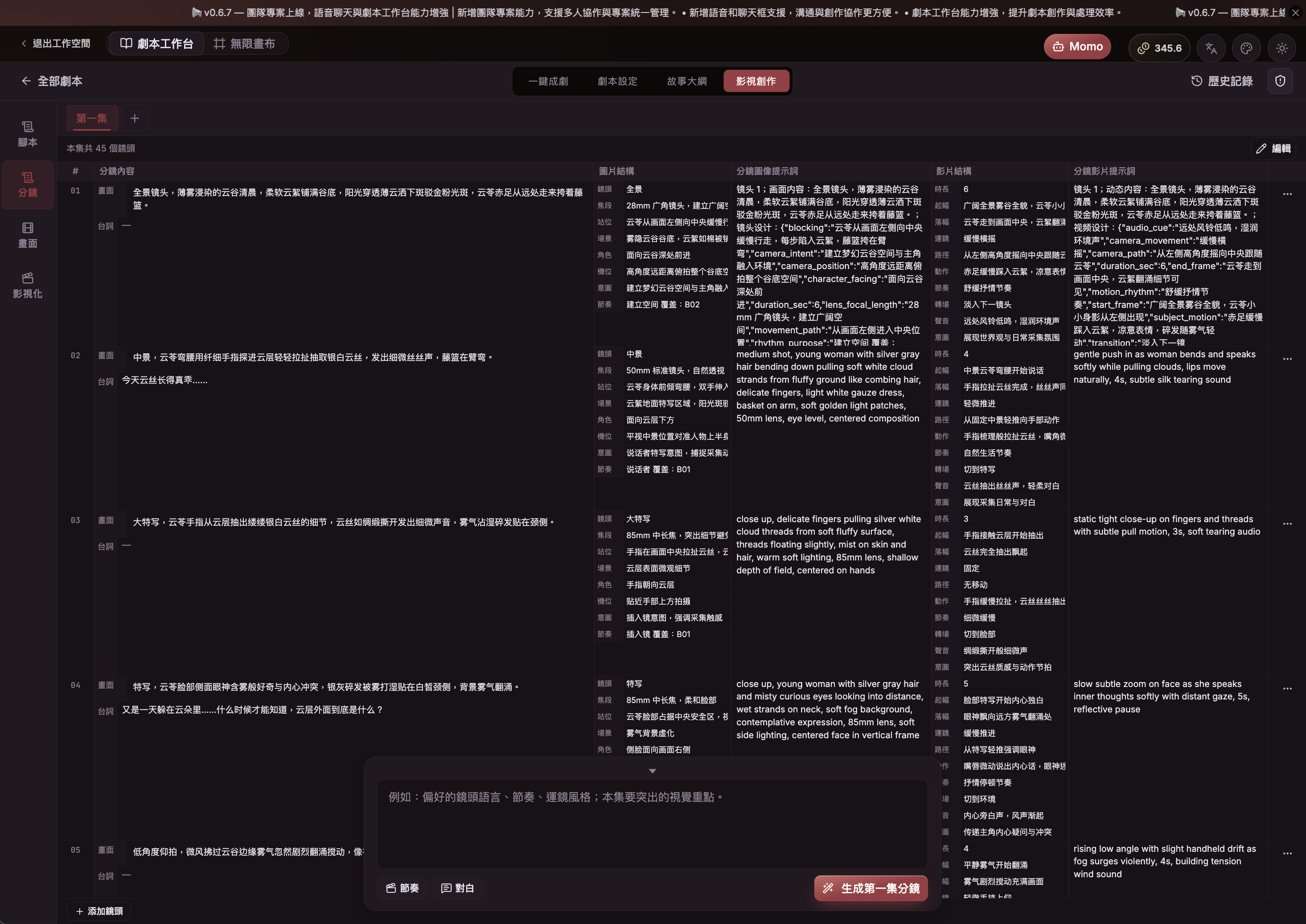This screenshot has height=924, width=1306.
Task: Open the 腳本 sidebar section
Action: pyautogui.click(x=27, y=134)
